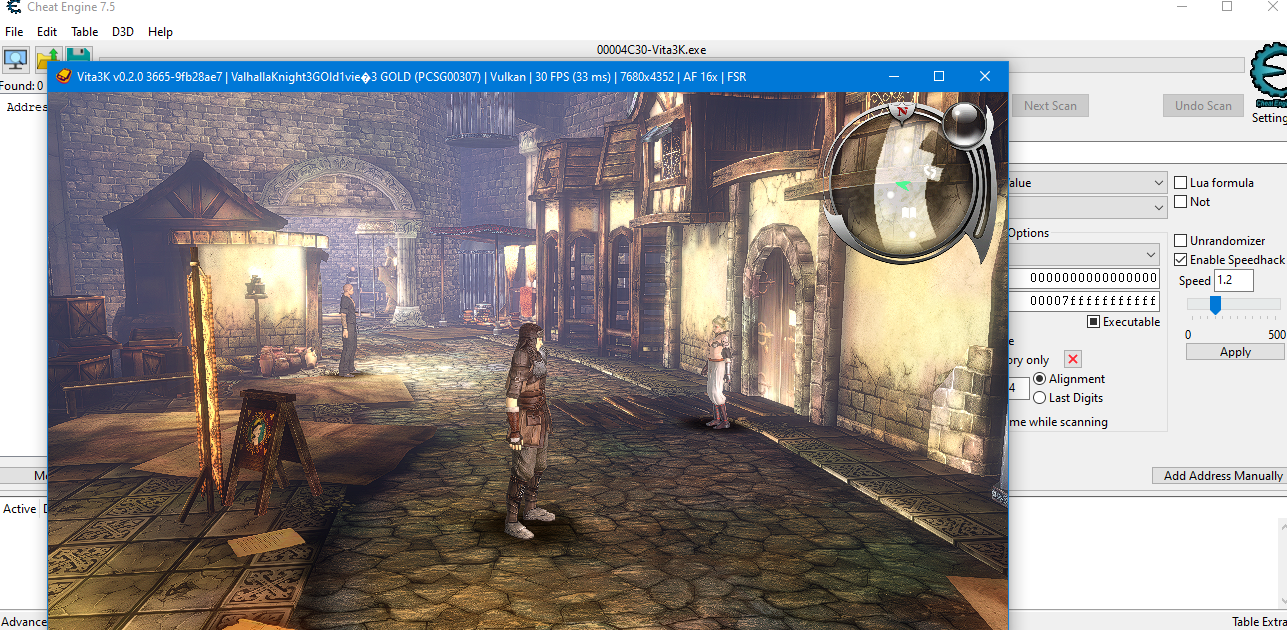Click the Active column header
Screen dimensions: 1287x630
pyautogui.click(x=19, y=509)
